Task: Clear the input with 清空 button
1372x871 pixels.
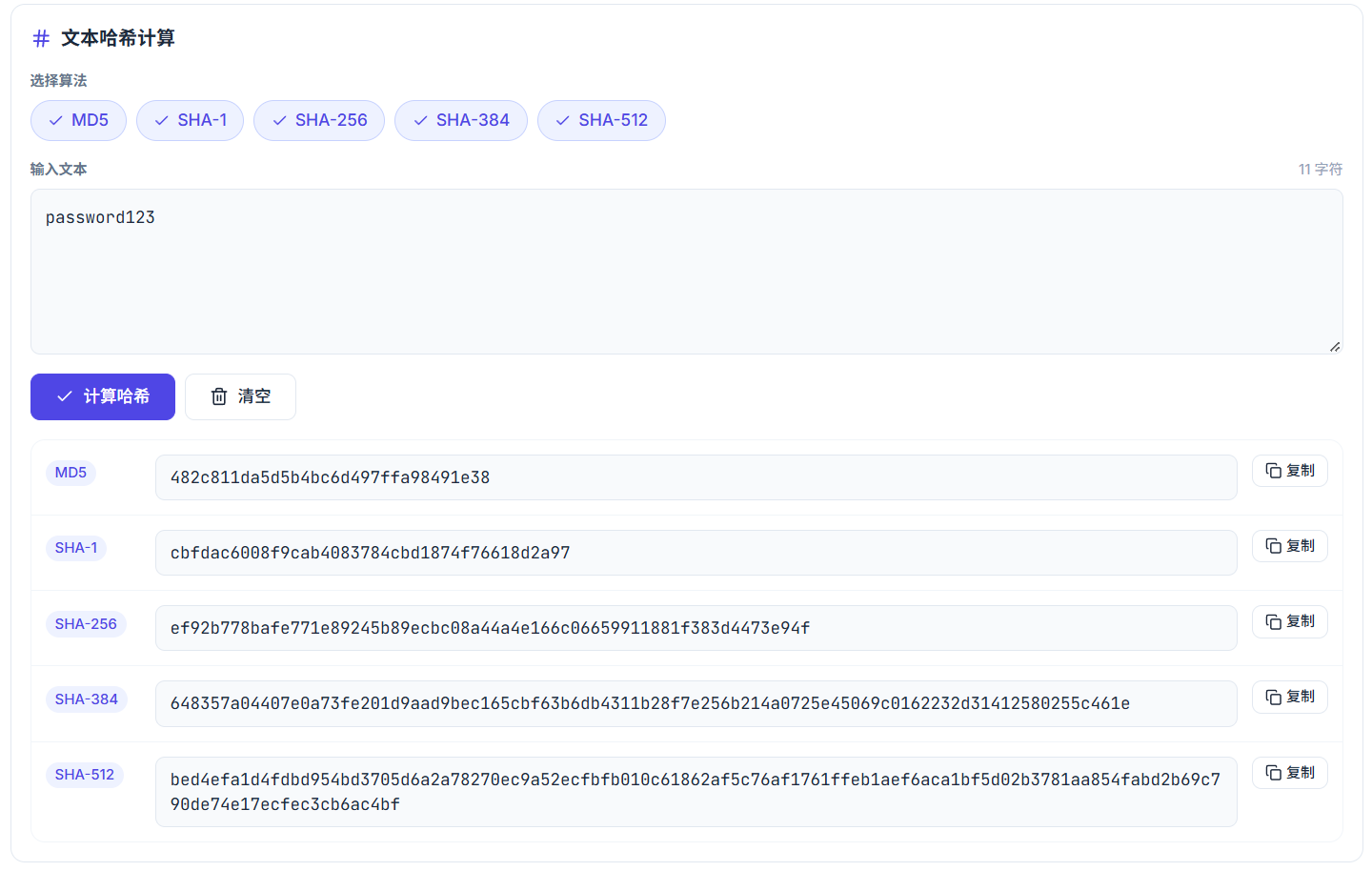Action: pyautogui.click(x=240, y=396)
